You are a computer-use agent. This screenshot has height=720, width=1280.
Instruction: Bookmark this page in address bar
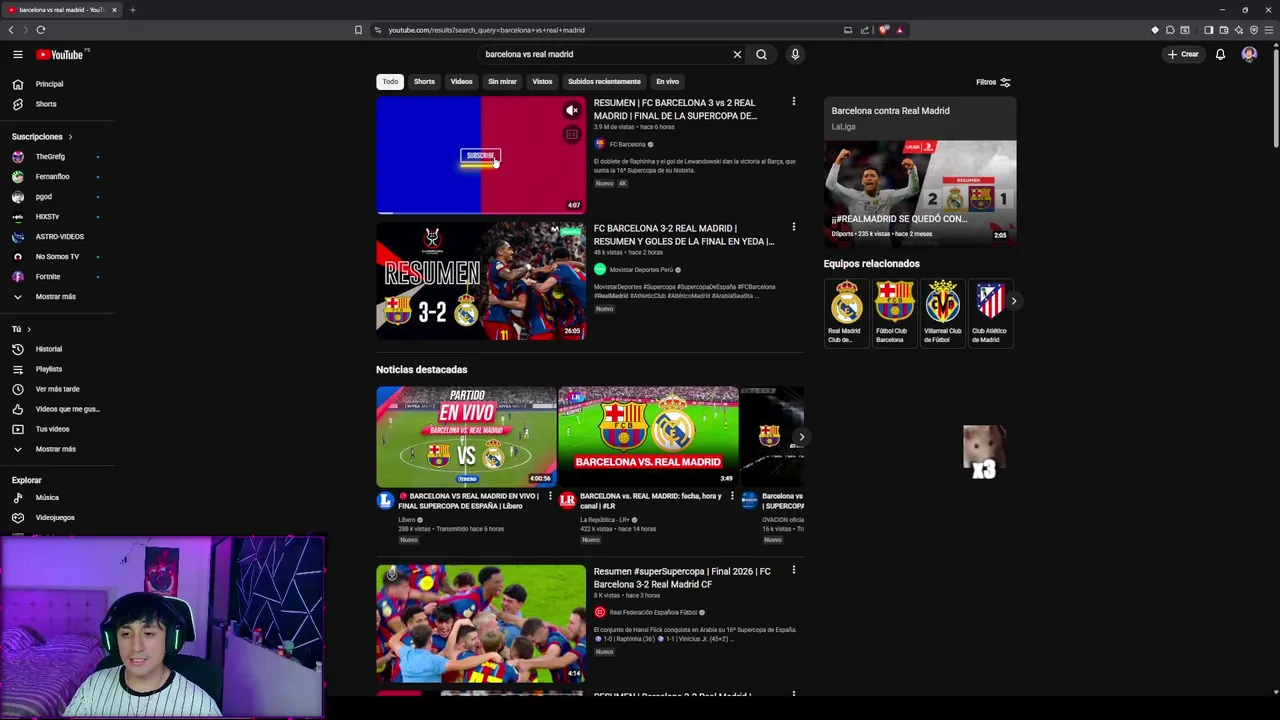(x=358, y=30)
